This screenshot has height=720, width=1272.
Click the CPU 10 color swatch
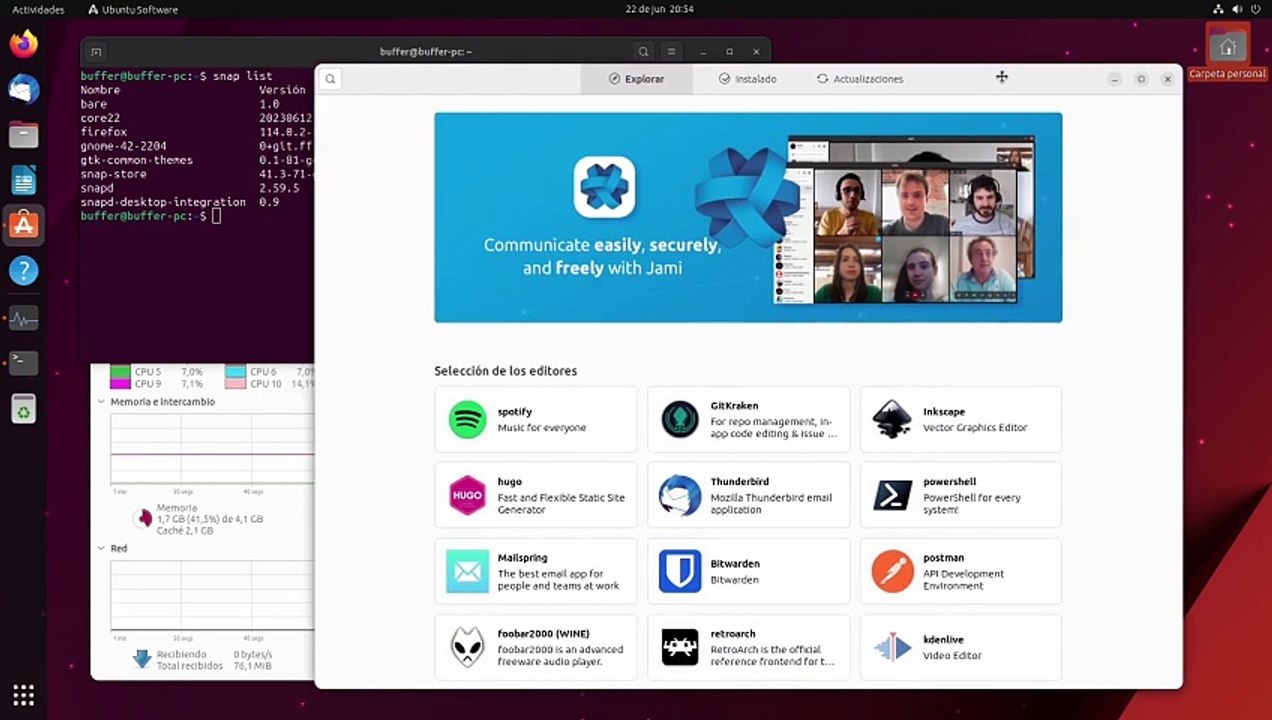click(235, 383)
